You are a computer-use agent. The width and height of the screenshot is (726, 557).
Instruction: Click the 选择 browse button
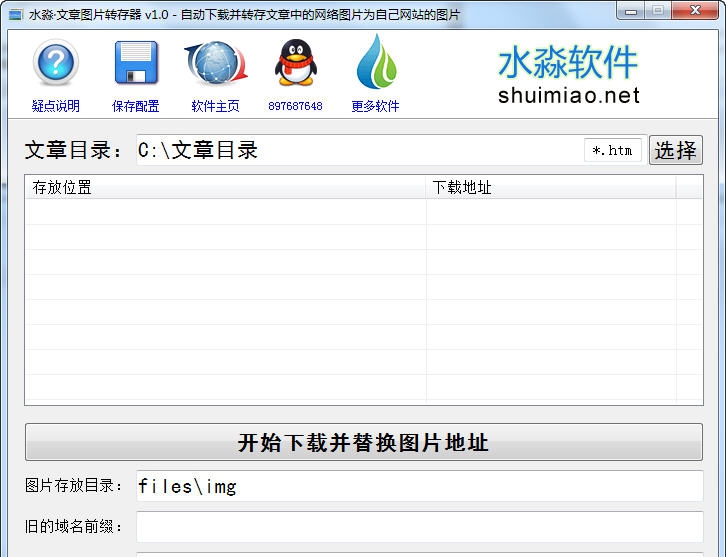[676, 150]
